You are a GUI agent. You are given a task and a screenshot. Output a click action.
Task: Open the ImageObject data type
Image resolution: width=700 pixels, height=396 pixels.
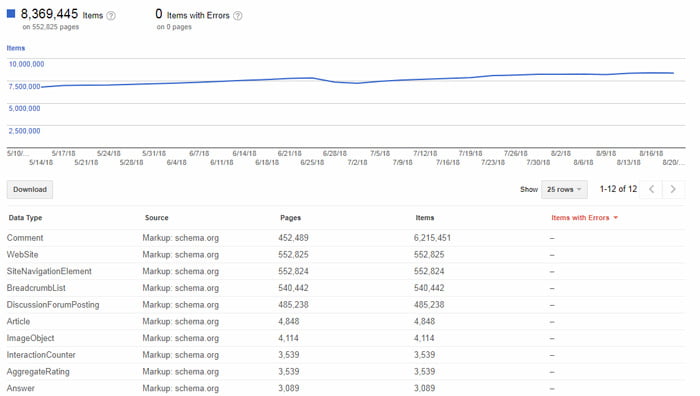(30, 338)
